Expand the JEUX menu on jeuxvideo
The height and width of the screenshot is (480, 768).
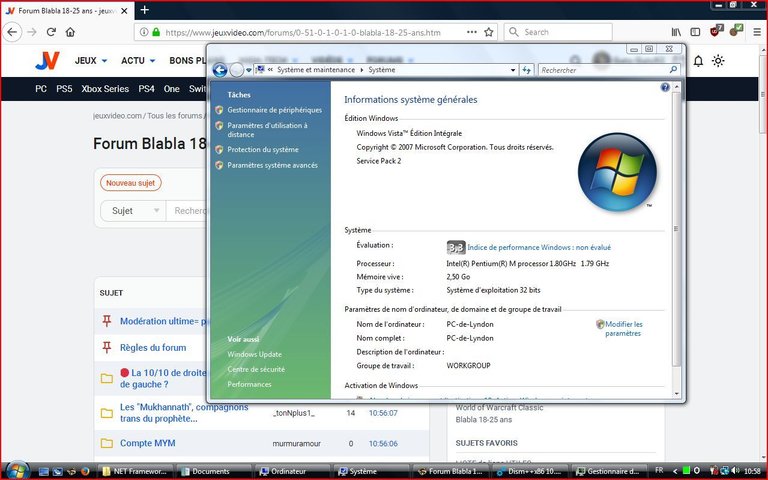point(91,61)
